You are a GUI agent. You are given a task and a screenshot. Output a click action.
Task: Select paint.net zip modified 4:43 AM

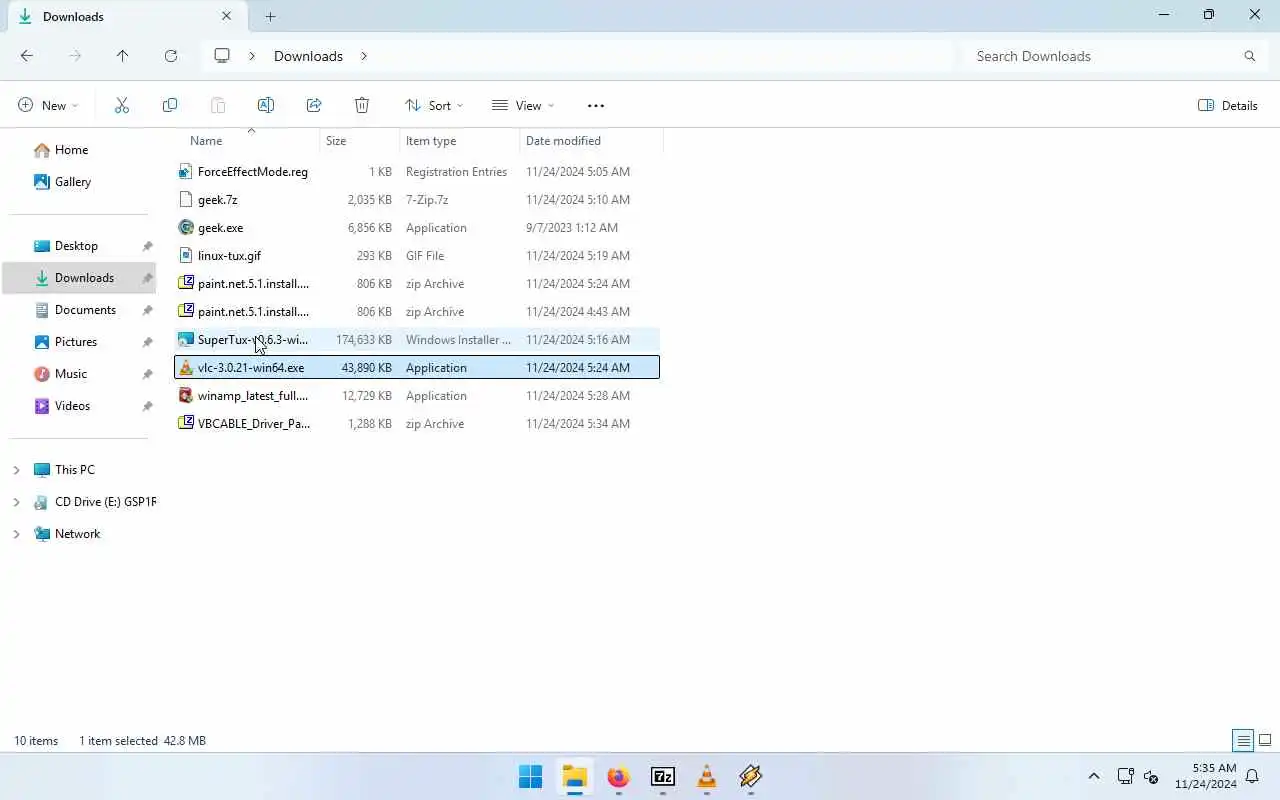[x=417, y=312]
